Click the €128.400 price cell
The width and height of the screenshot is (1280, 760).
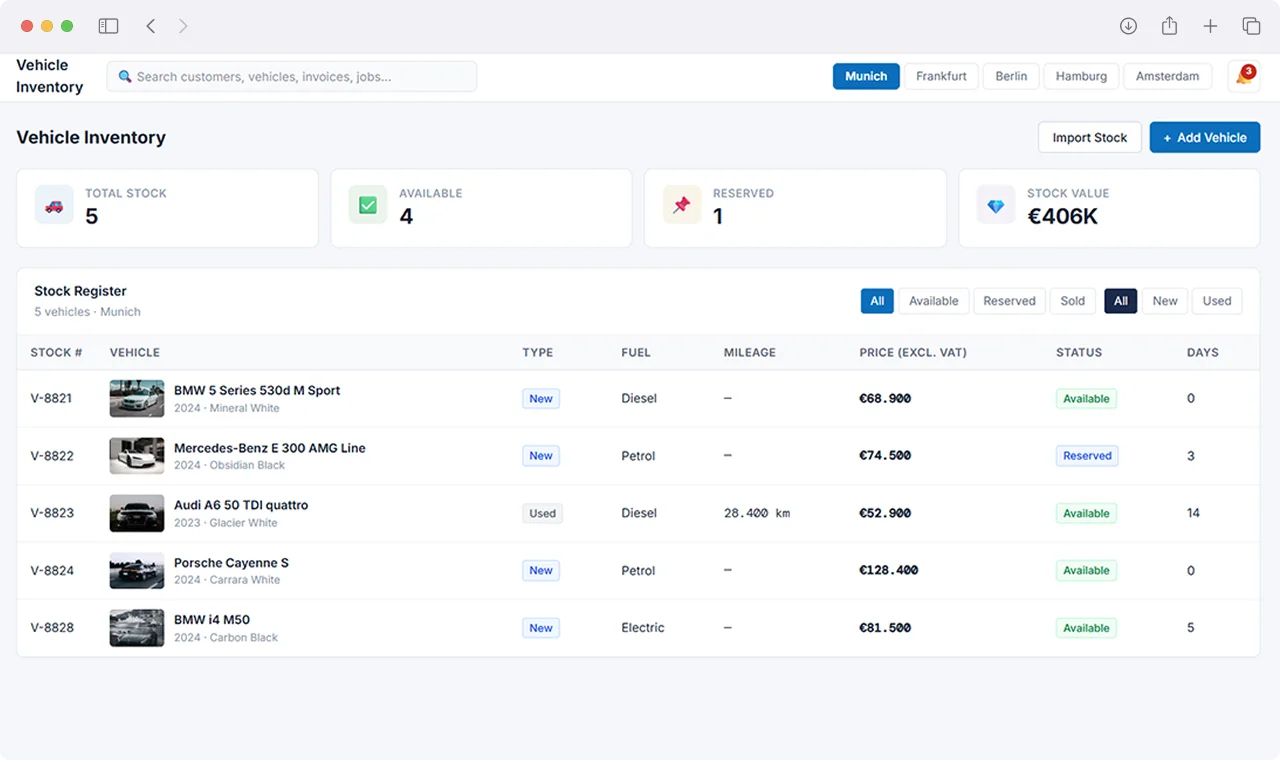coord(888,570)
